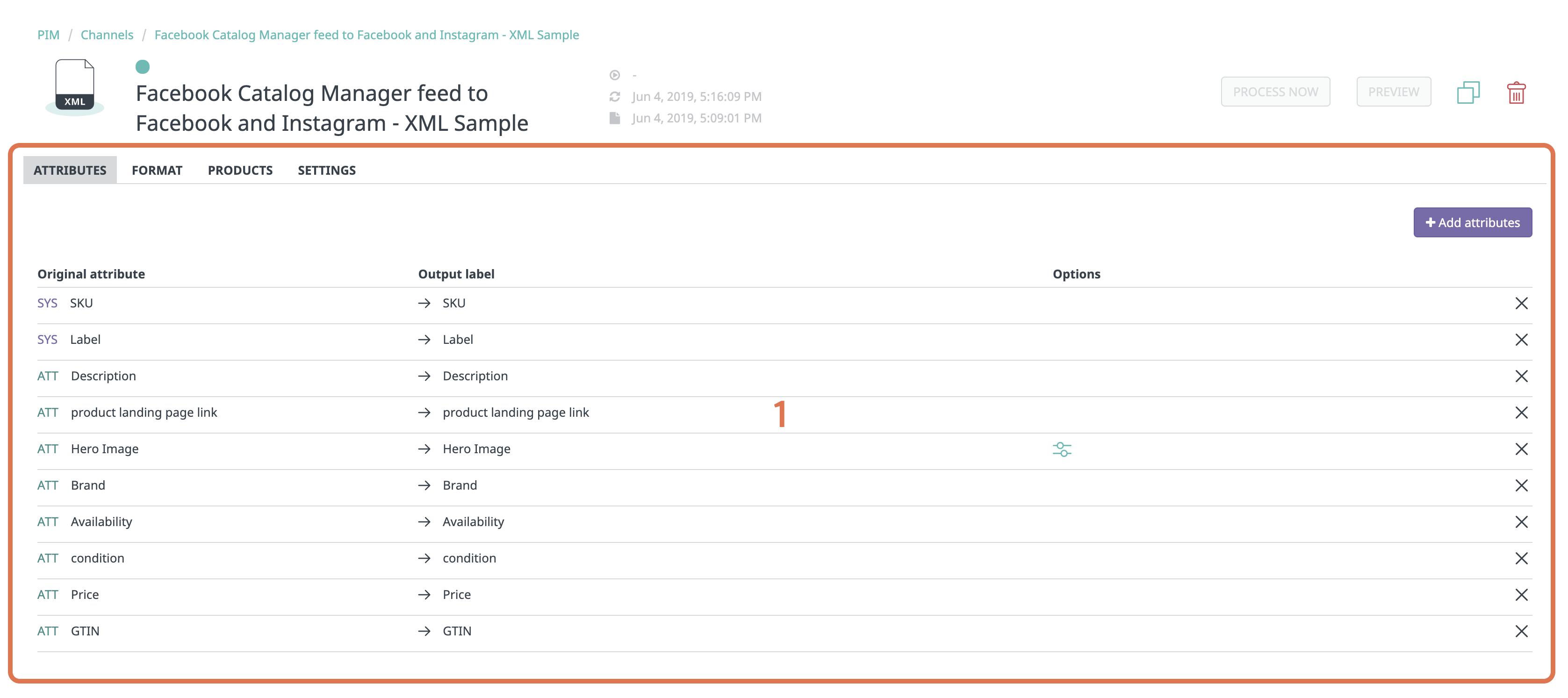This screenshot has width=1568, height=698.
Task: Edit the Availability output label
Action: [473, 521]
